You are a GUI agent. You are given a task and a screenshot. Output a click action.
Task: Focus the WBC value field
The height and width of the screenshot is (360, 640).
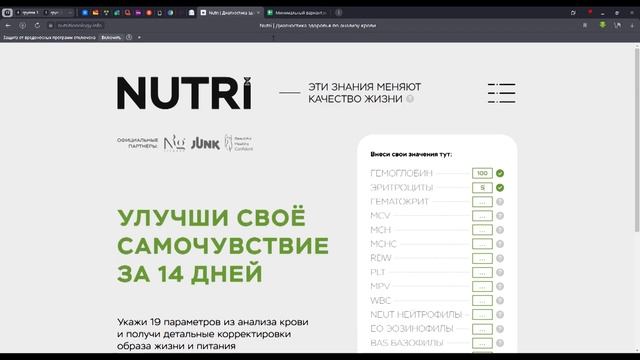point(482,300)
